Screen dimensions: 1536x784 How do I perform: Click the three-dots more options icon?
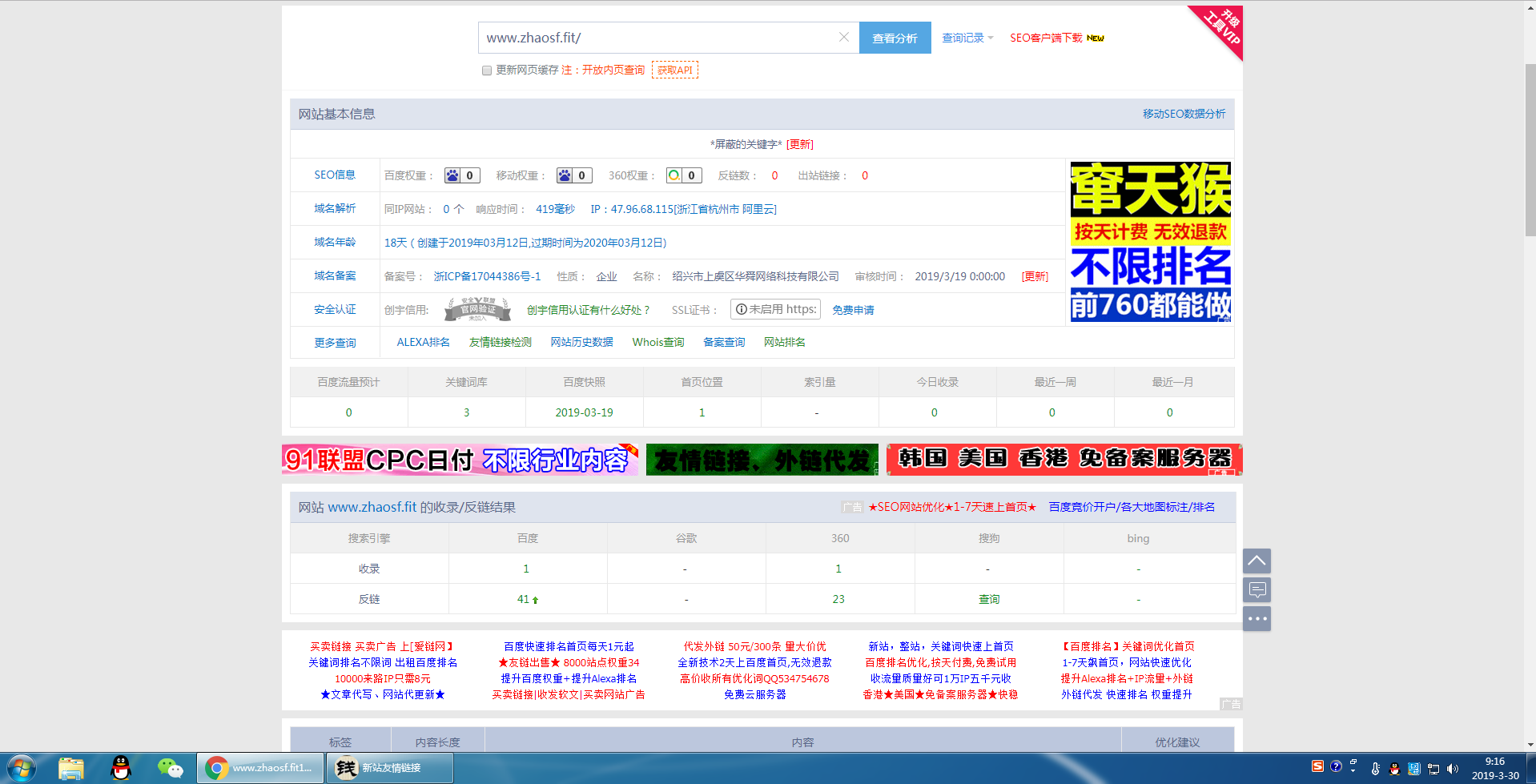click(x=1257, y=619)
